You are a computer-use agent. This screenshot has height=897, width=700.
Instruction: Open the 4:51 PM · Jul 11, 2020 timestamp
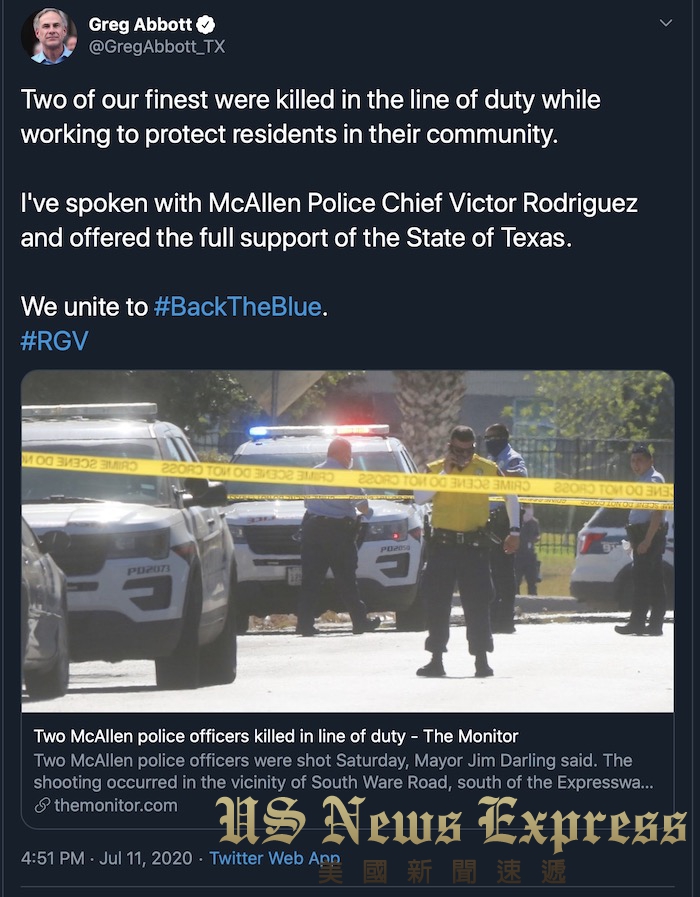(106, 858)
